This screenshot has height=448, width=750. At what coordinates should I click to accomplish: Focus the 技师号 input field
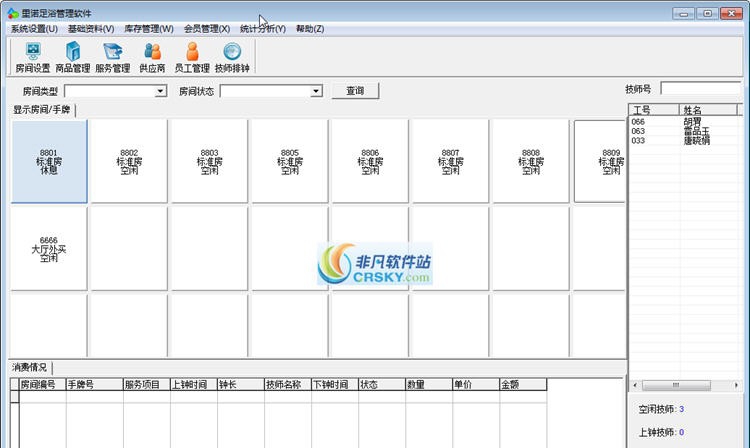(701, 88)
